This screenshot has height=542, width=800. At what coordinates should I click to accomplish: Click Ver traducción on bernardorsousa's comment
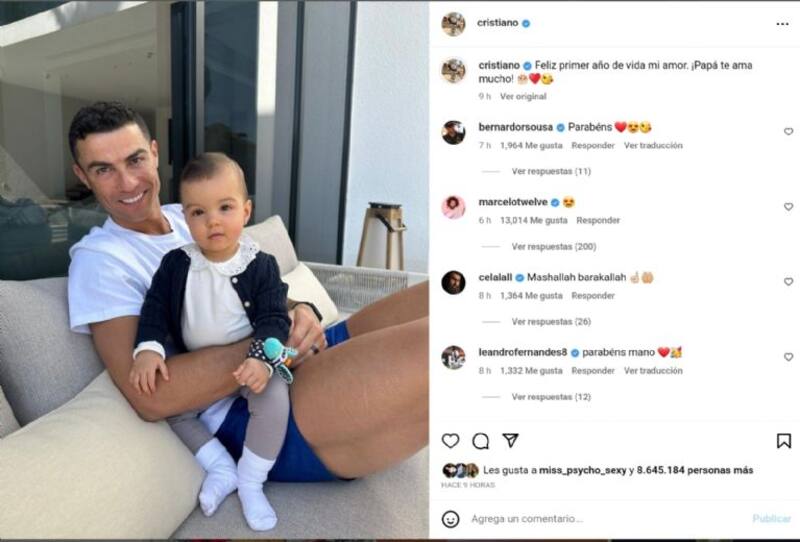click(x=653, y=145)
